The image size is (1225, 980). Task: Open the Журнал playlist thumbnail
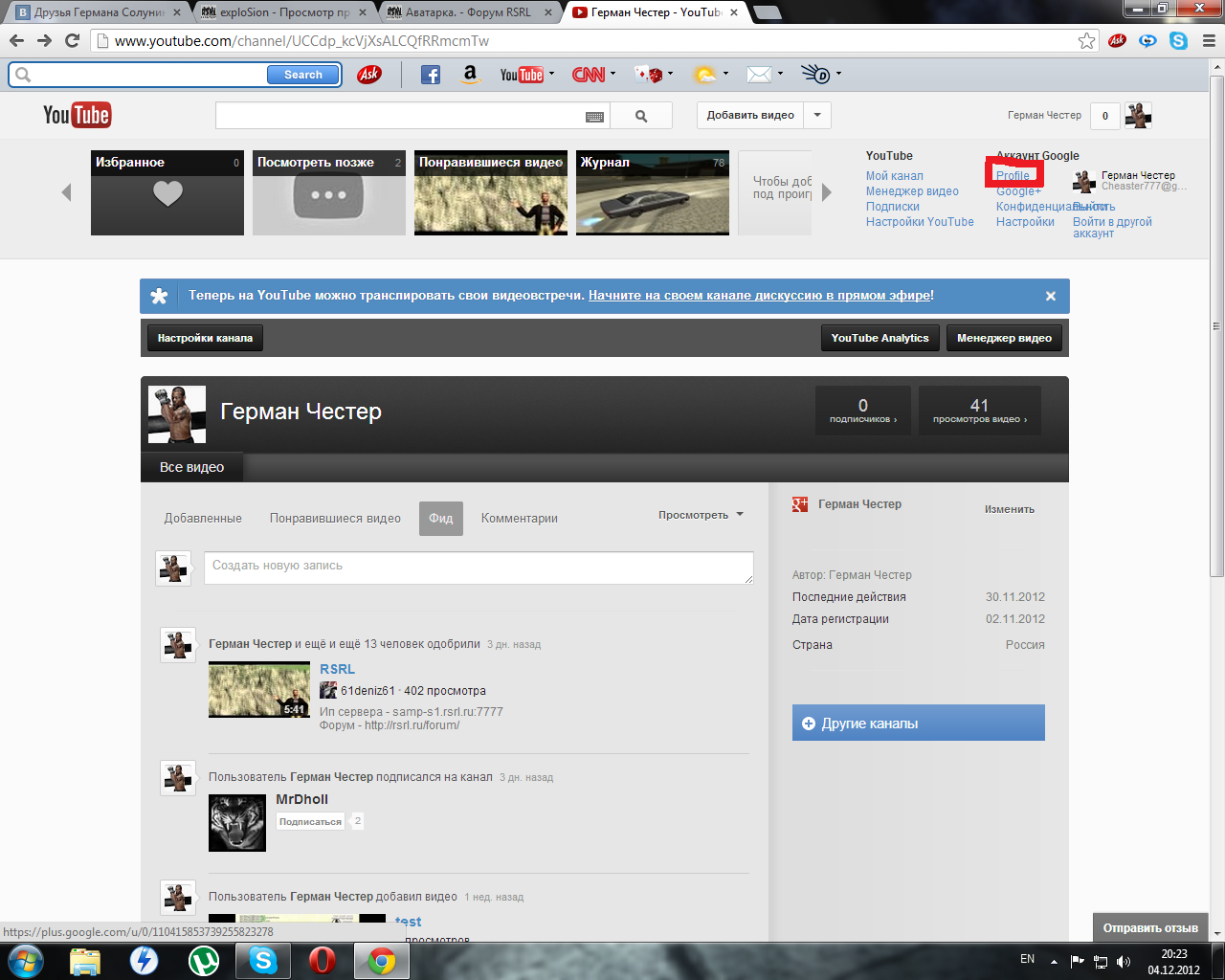653,192
